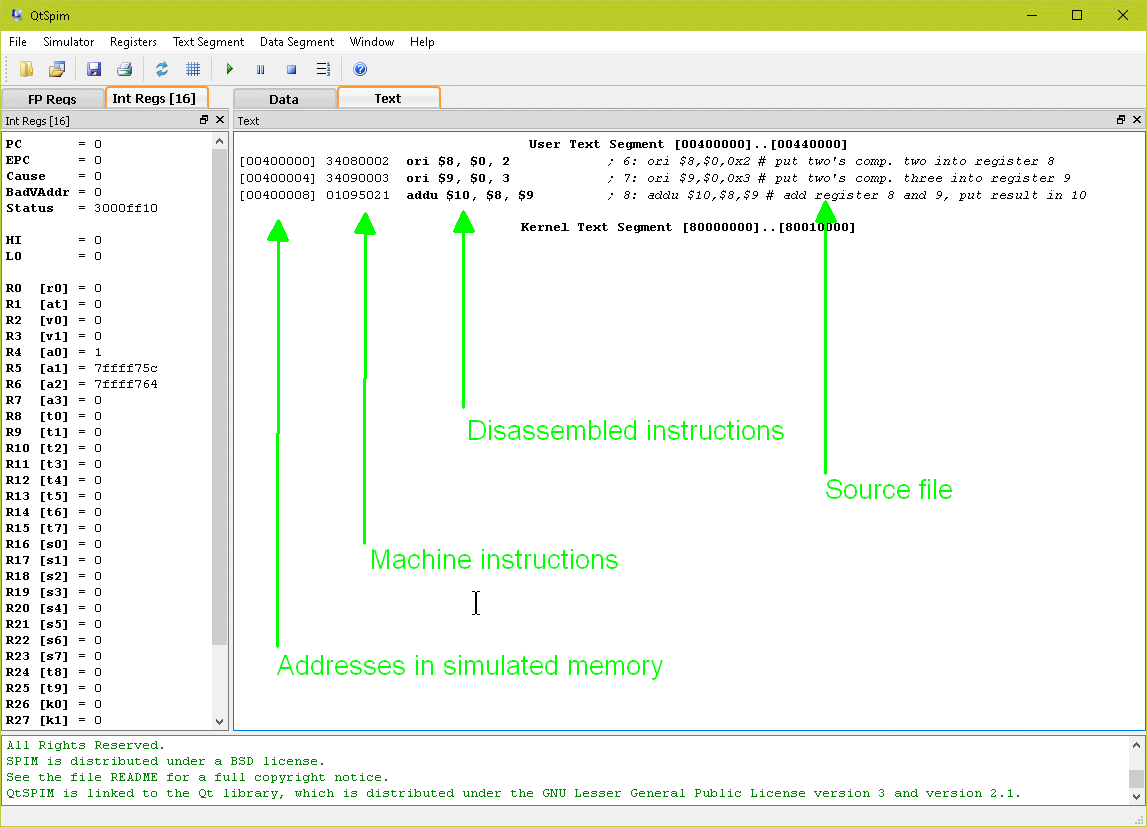Click the addu instruction line at 00400008
Viewport: 1147px width, 827px height.
tap(470, 195)
